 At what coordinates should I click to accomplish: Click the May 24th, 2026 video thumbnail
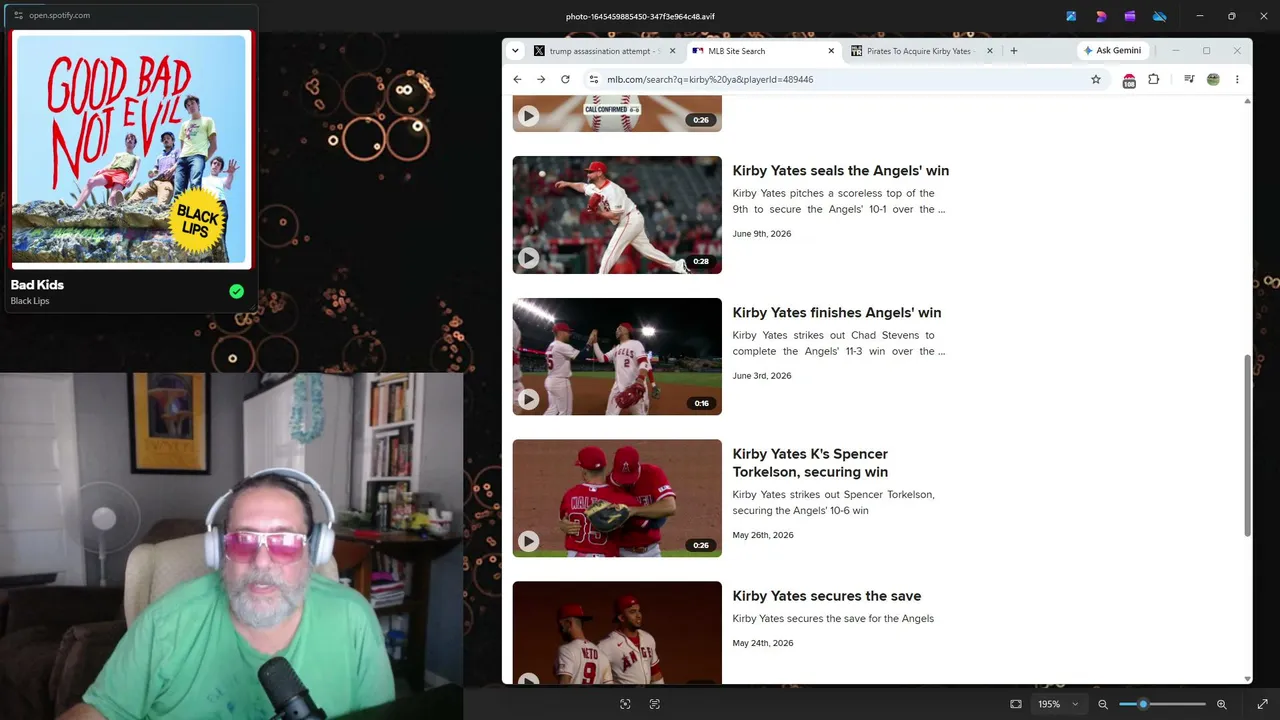(617, 632)
